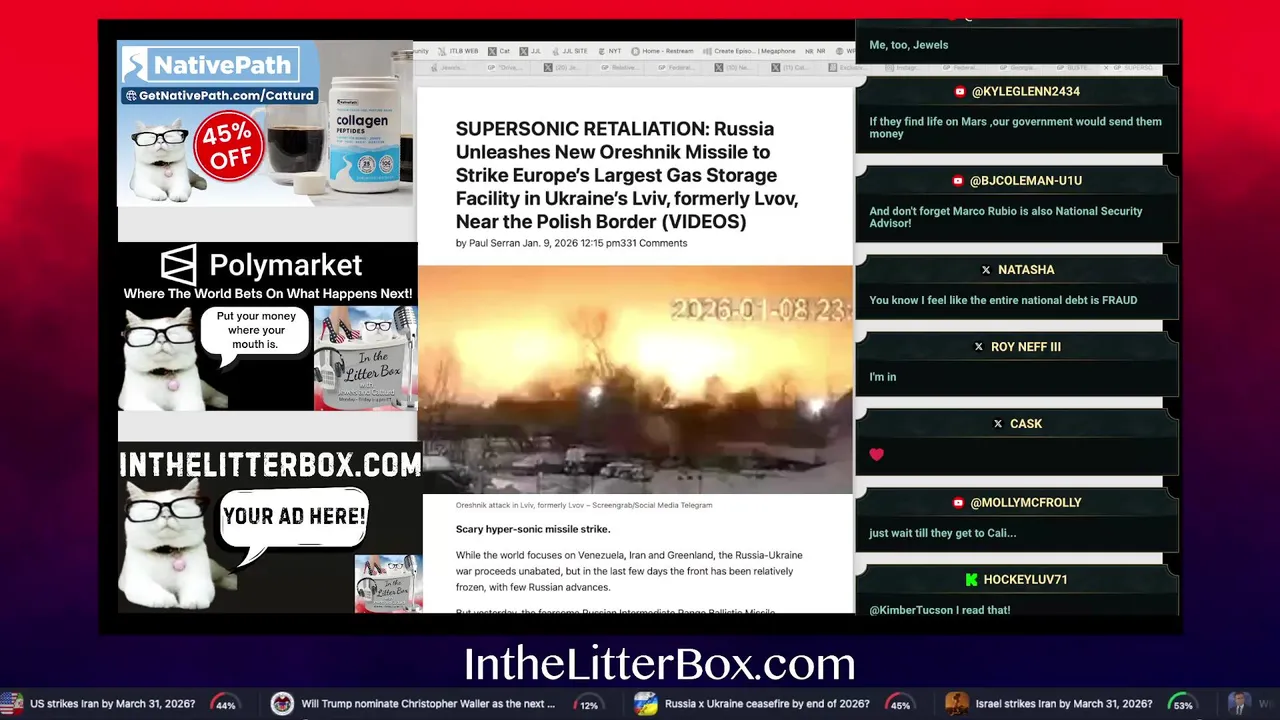Click the YouTube icon beside @BJCOLEMAN-U1U
The image size is (1280, 720).
tap(958, 181)
